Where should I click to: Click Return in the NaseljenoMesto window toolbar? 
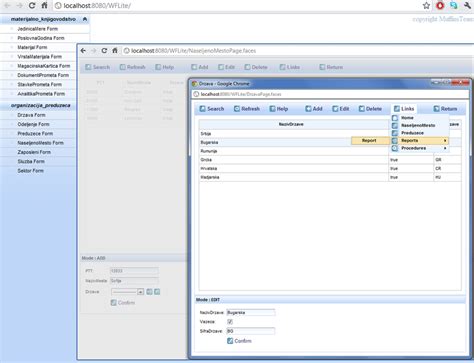click(x=331, y=67)
